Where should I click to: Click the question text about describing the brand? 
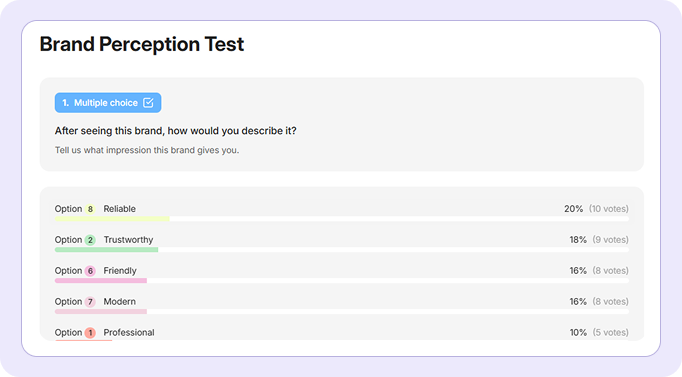click(175, 131)
